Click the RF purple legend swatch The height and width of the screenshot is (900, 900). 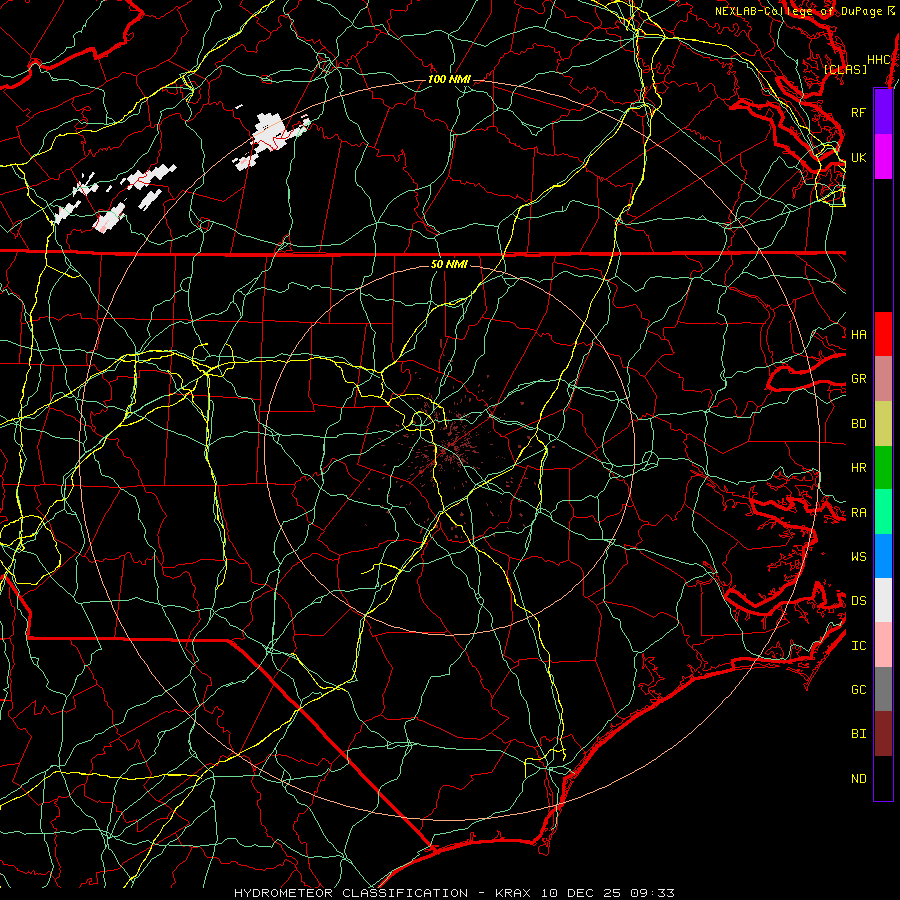[883, 112]
